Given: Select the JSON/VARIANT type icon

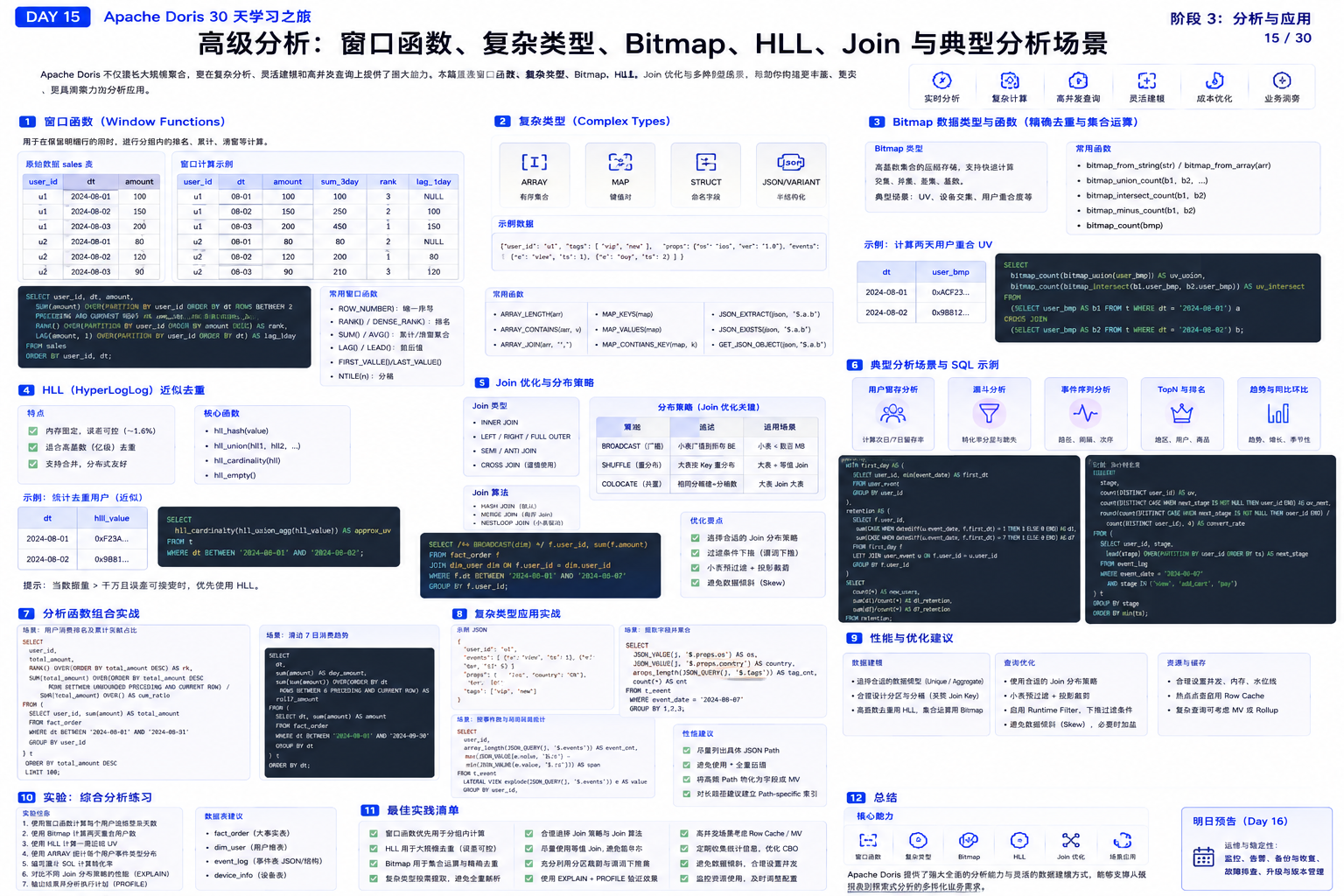Looking at the screenshot, I should click(791, 162).
